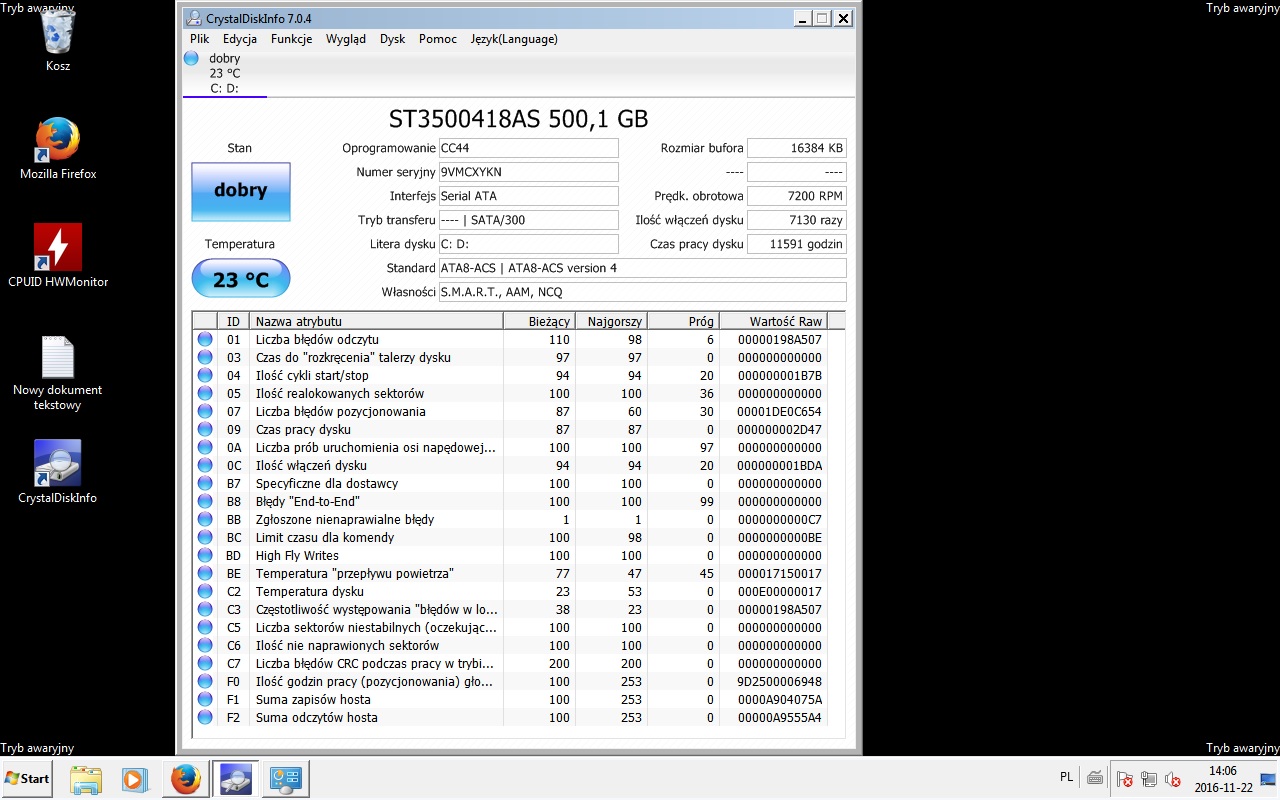Open the Język(Language) menu
The width and height of the screenshot is (1280, 800).
coord(514,39)
